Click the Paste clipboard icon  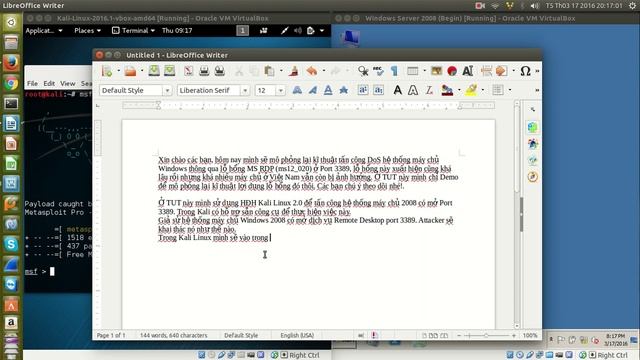tap(269, 71)
